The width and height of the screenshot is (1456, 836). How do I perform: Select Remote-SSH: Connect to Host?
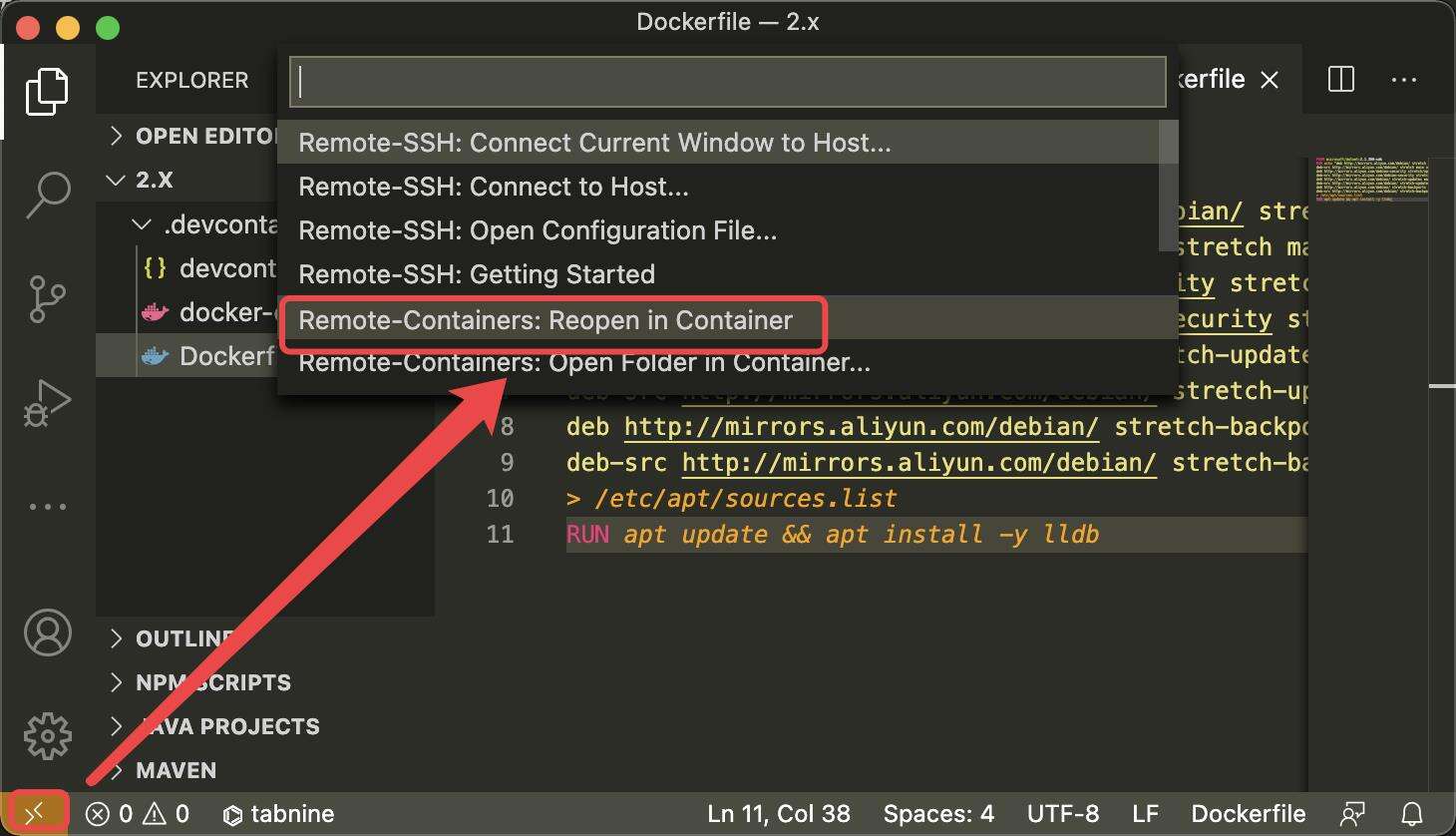718,187
